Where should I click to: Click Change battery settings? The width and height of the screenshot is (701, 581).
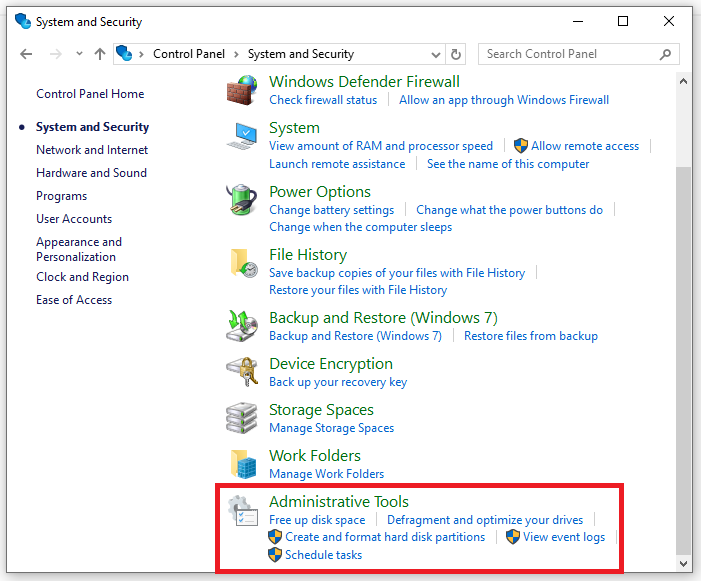(x=332, y=210)
